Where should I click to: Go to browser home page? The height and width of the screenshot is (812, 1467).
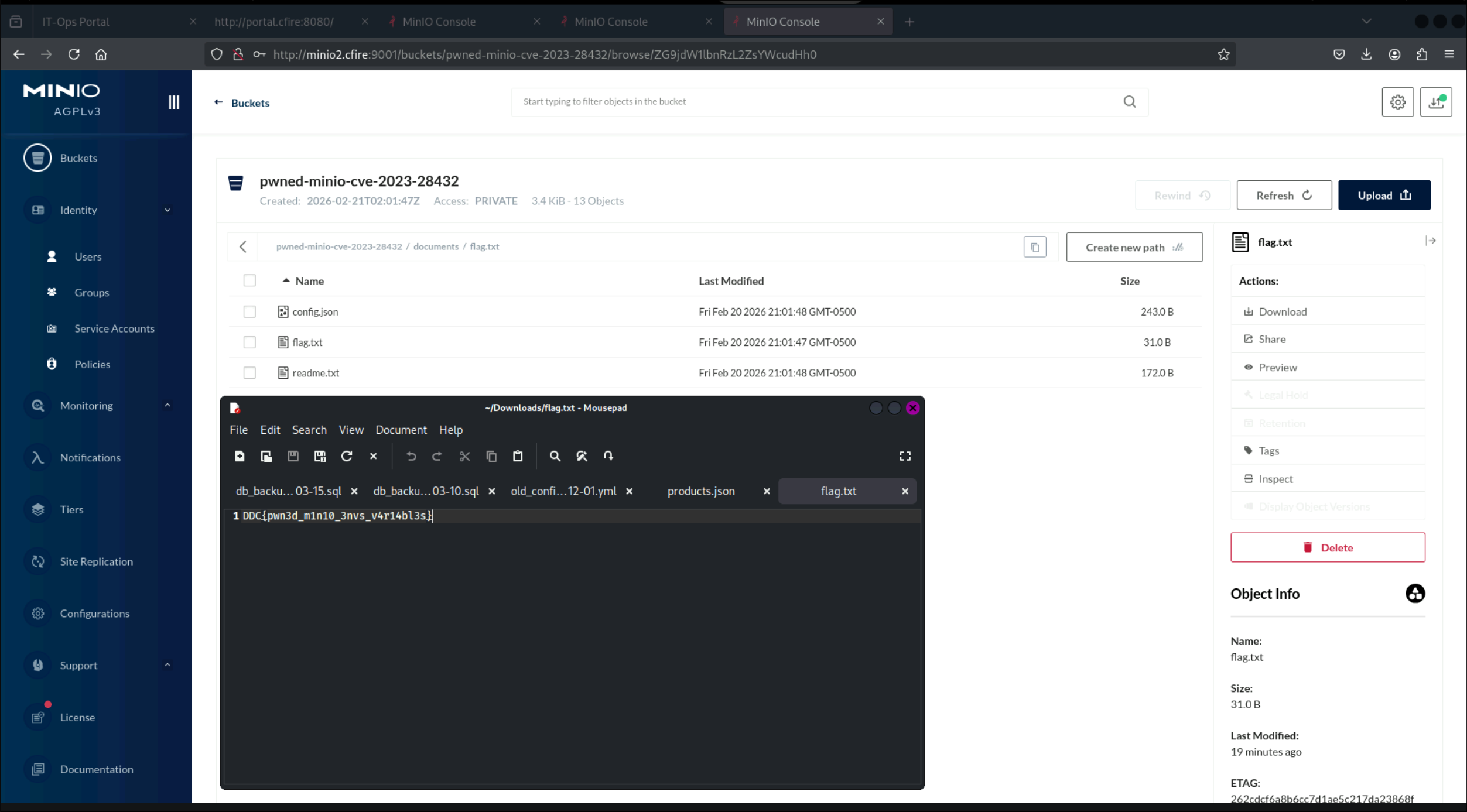tap(101, 54)
